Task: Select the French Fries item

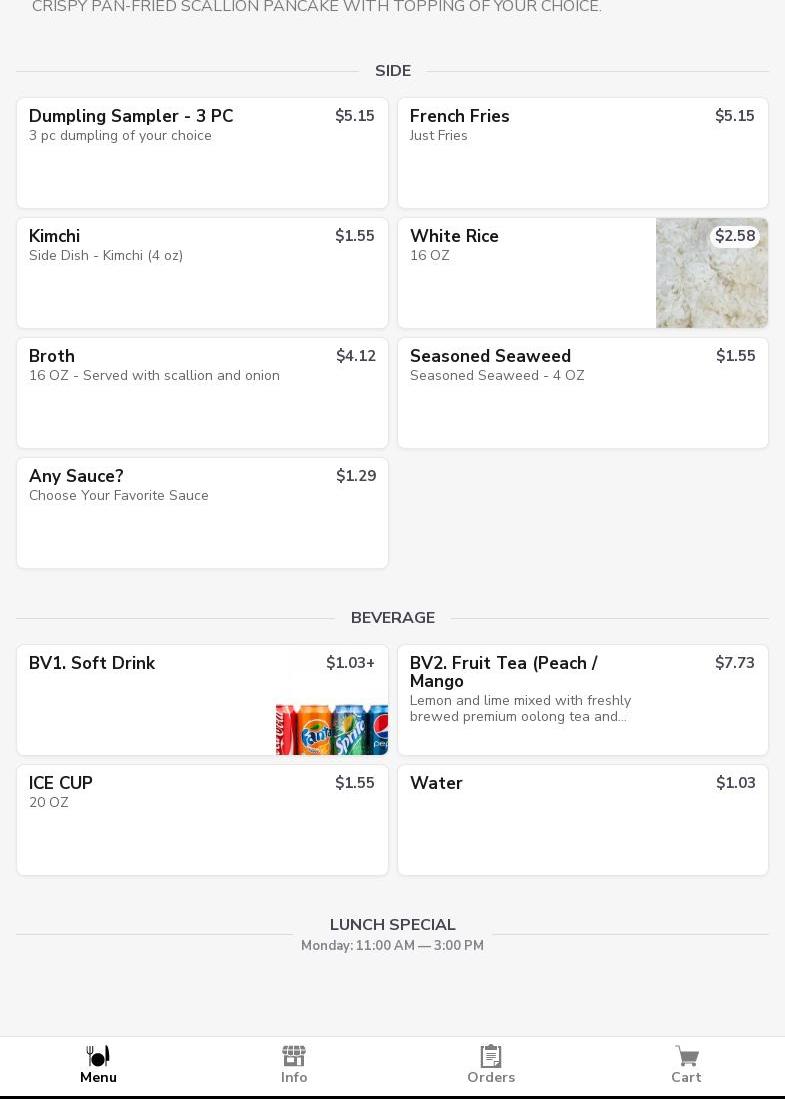Action: click(x=582, y=153)
